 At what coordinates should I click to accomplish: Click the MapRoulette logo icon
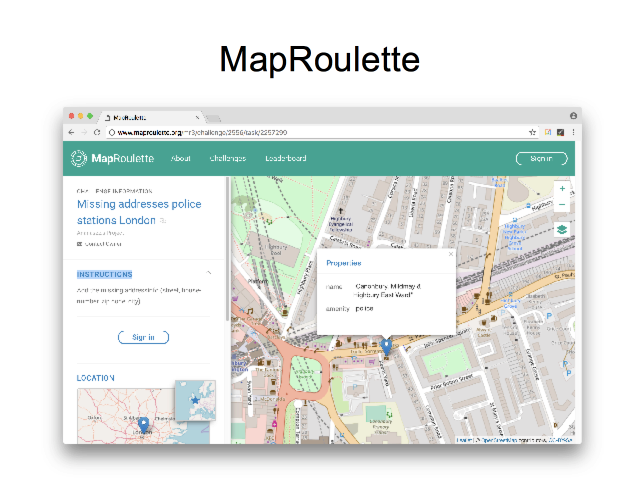pos(79,158)
